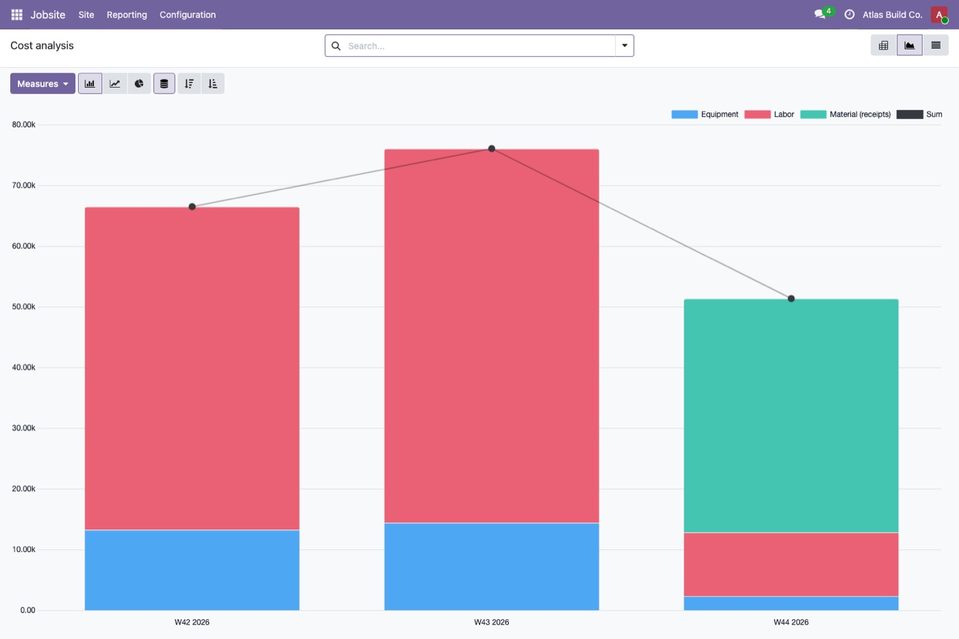Click the Atlas Build Co. company switcher
The image size is (959, 639).
pos(892,15)
